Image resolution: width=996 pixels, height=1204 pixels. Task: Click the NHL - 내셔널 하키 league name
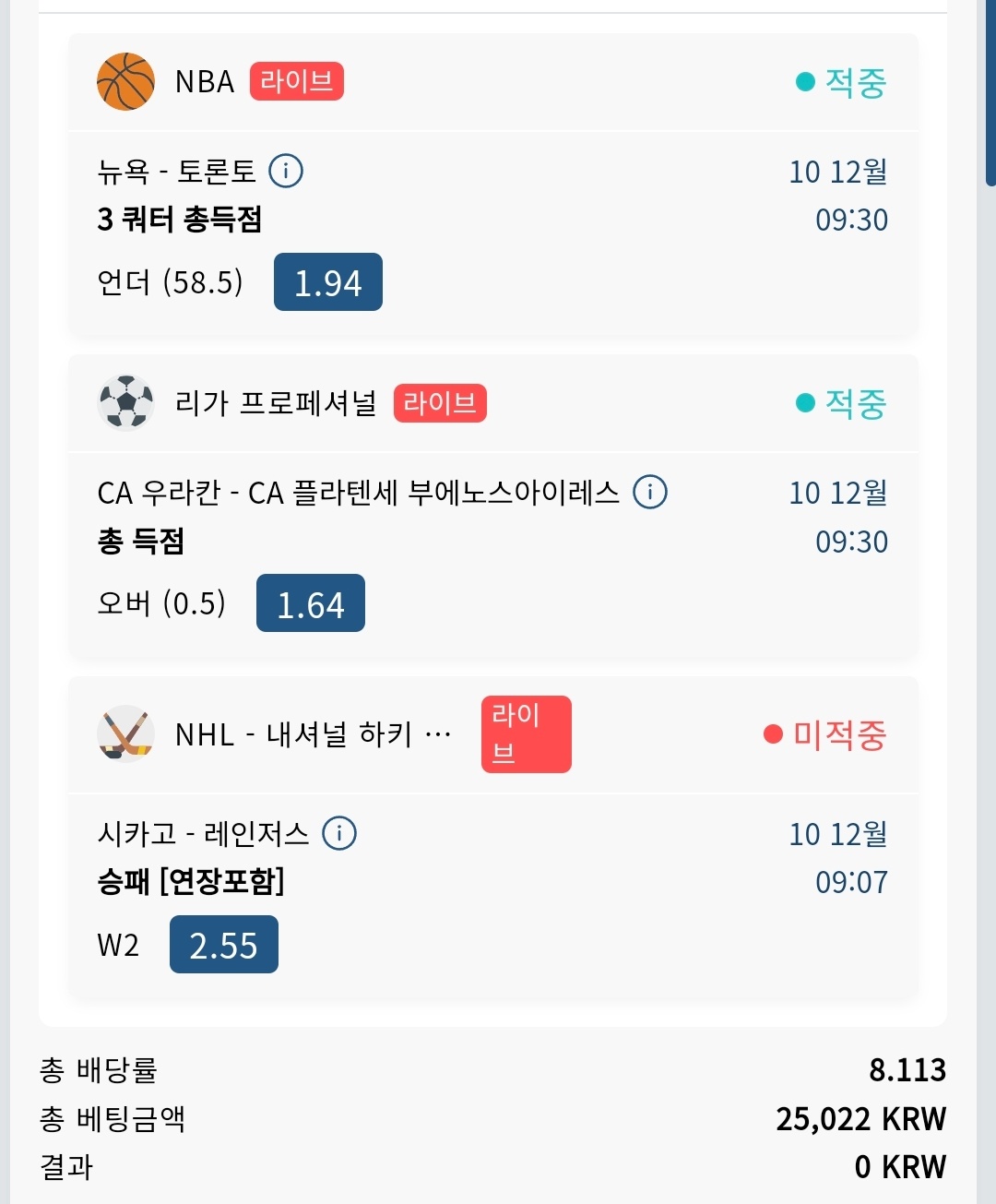(314, 734)
